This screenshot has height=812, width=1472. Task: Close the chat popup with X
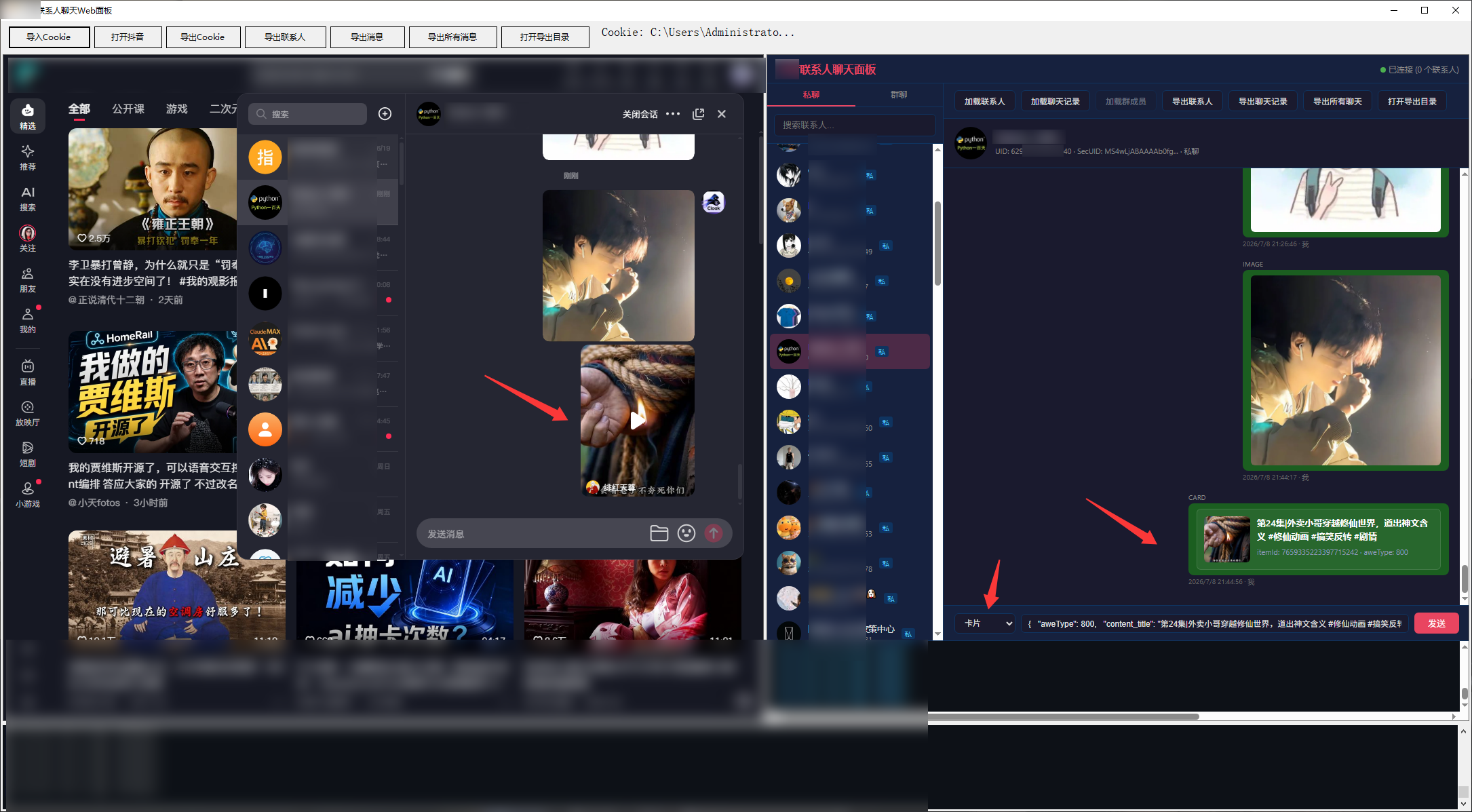click(x=722, y=114)
